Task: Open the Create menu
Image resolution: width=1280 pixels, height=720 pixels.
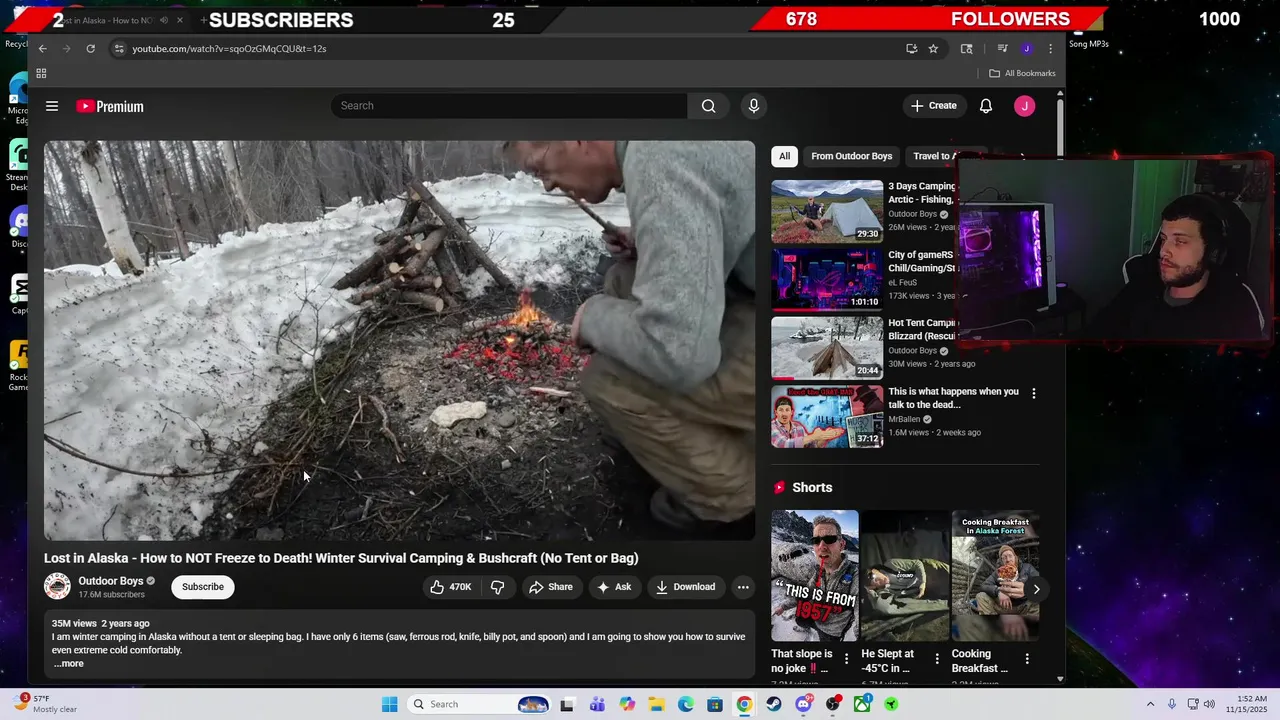Action: click(933, 106)
